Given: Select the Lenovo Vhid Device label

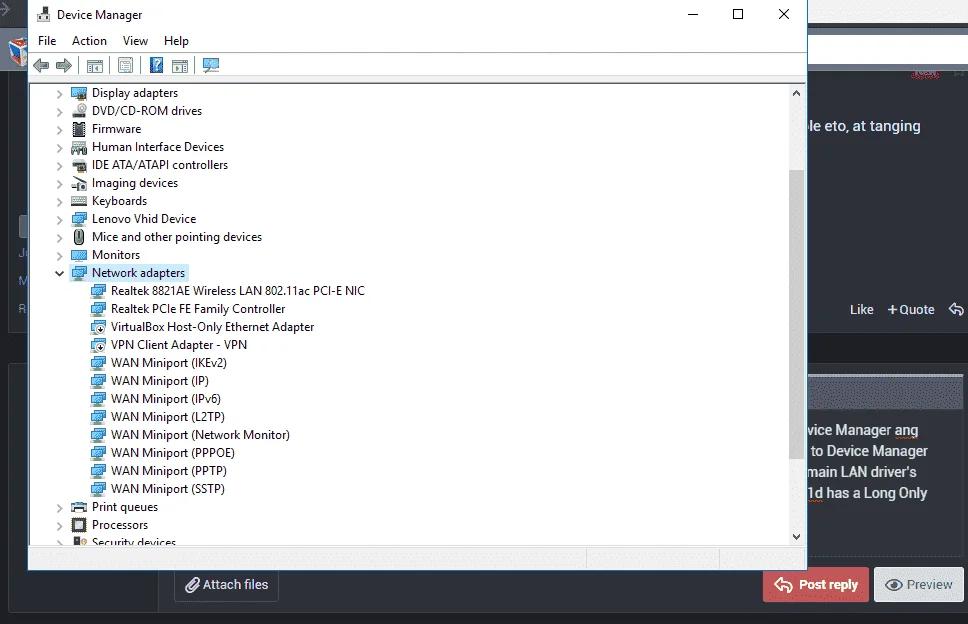Looking at the screenshot, I should [x=144, y=219].
